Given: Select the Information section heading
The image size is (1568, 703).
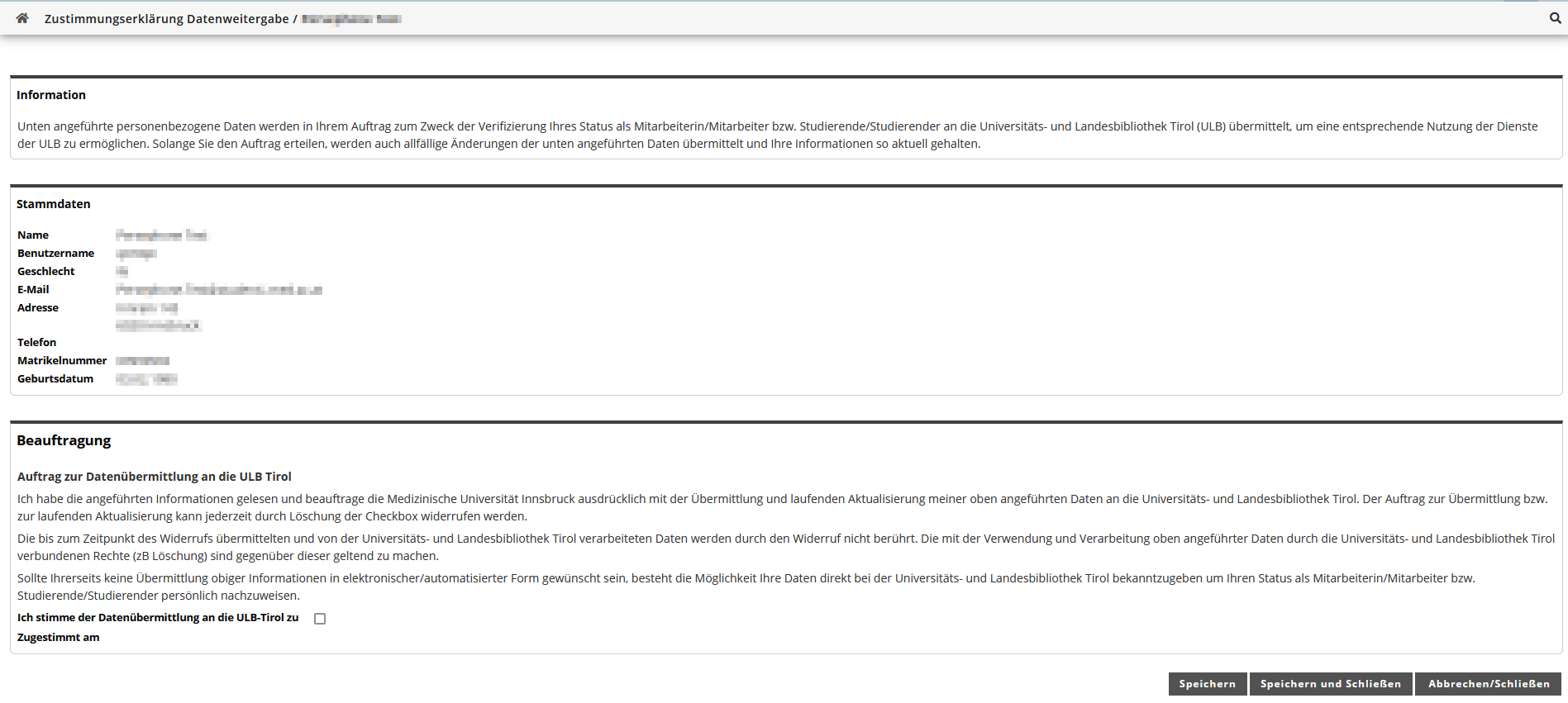Looking at the screenshot, I should click(x=51, y=95).
